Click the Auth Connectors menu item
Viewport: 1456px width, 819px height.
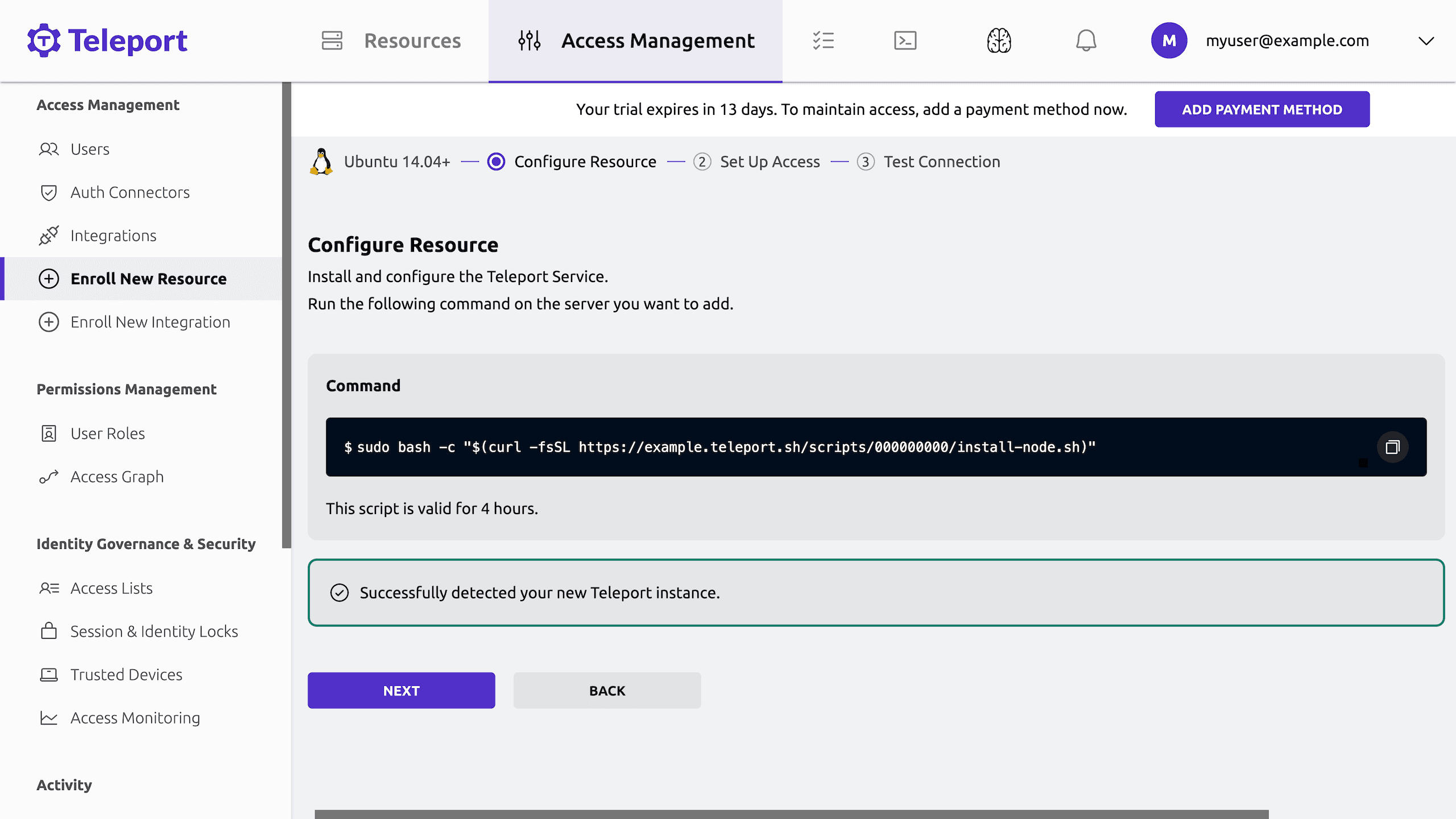pyautogui.click(x=130, y=192)
